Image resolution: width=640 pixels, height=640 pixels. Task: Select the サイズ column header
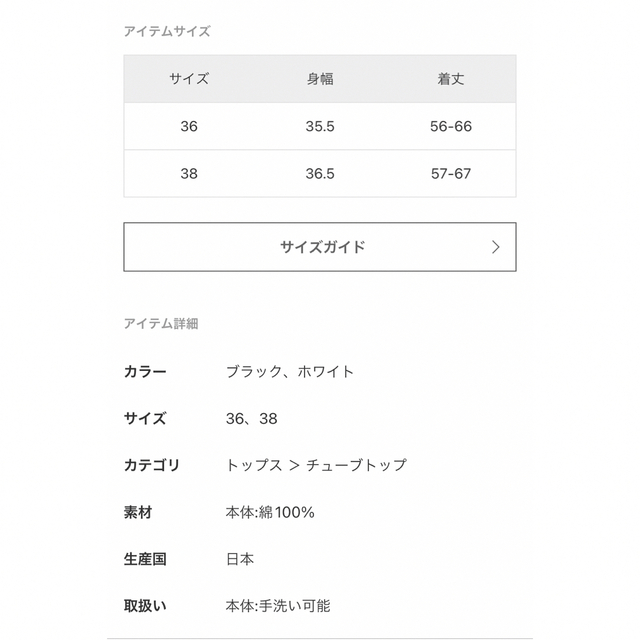[189, 79]
